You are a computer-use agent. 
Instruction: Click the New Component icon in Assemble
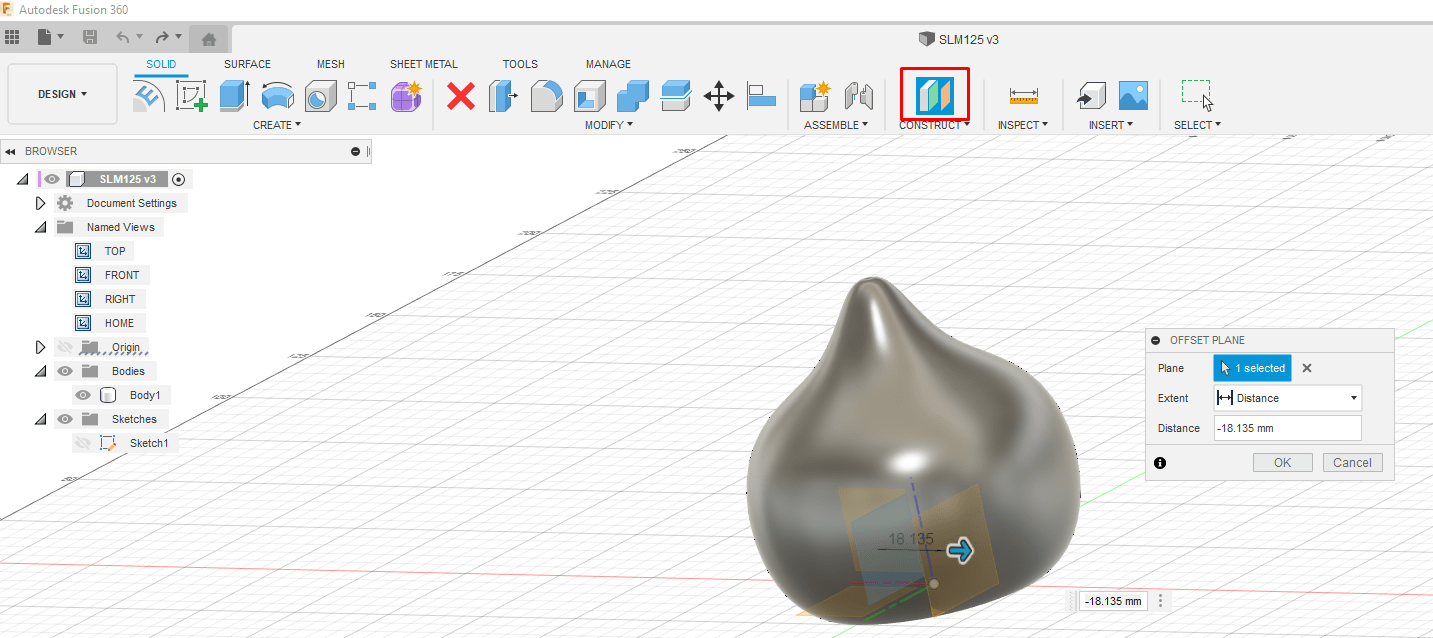(815, 97)
